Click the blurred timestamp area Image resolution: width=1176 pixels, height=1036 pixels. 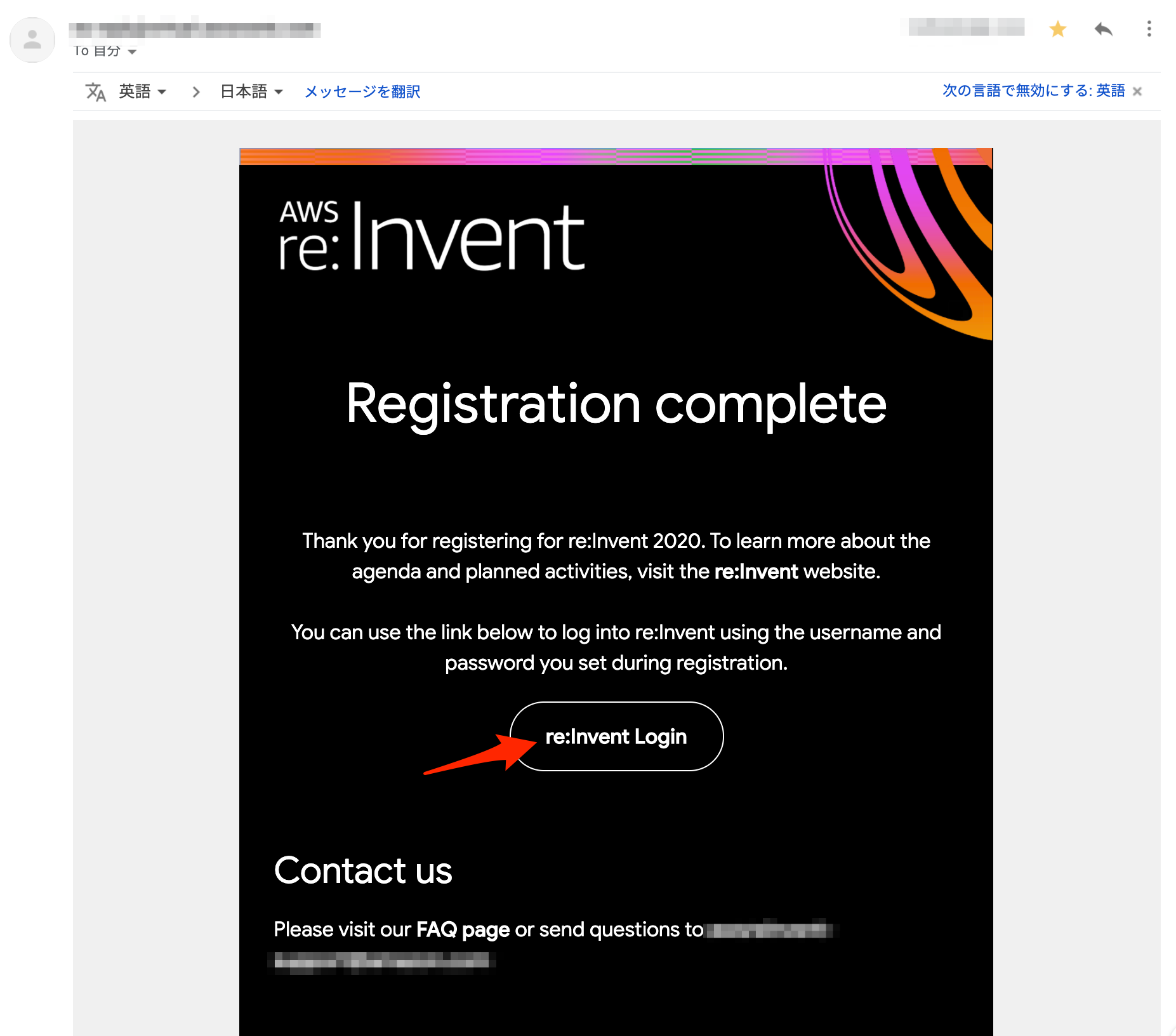point(964,28)
